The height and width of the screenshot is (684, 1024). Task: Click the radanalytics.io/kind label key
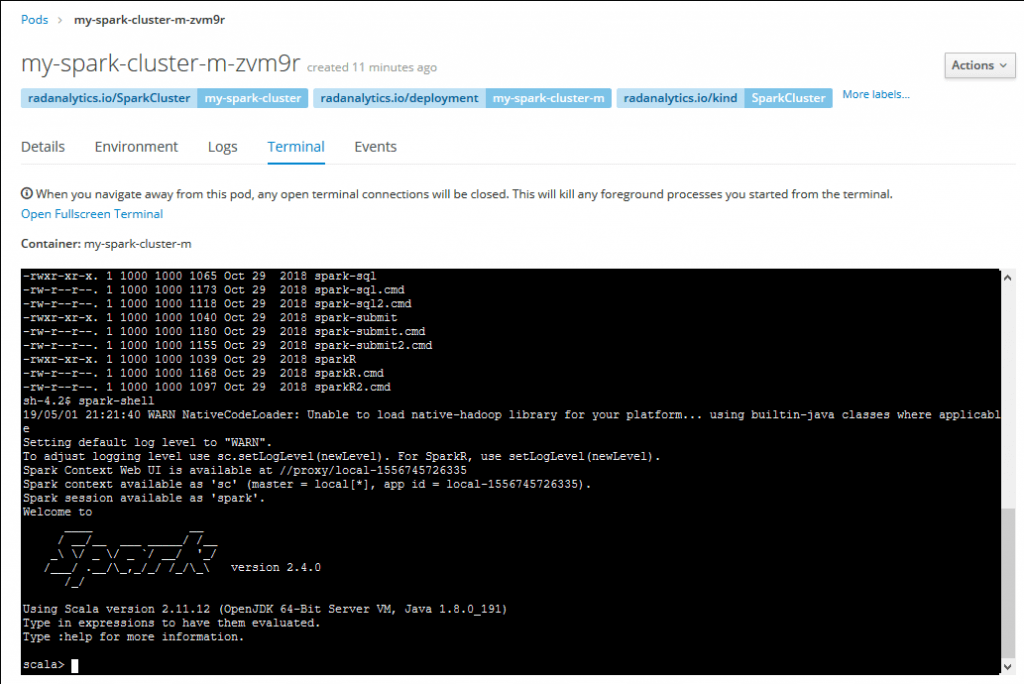680,98
